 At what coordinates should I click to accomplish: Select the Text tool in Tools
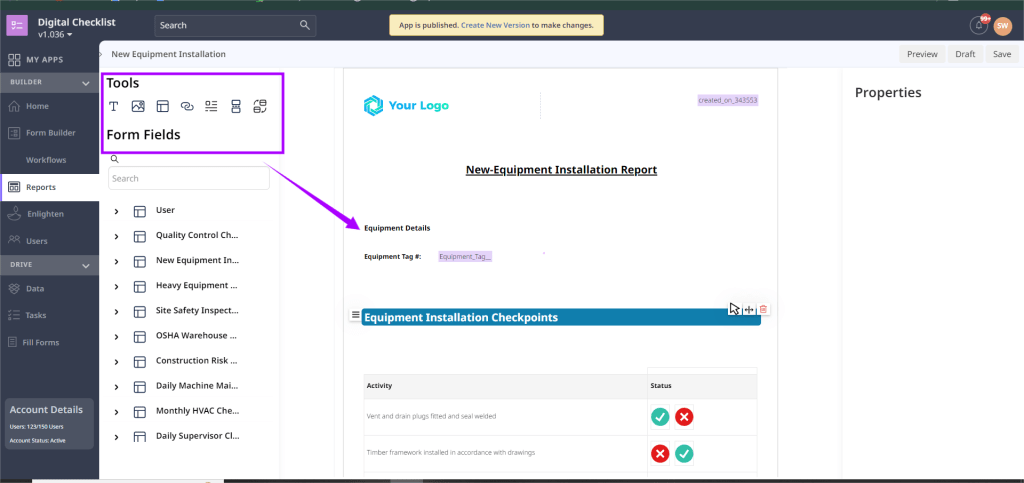tap(114, 106)
